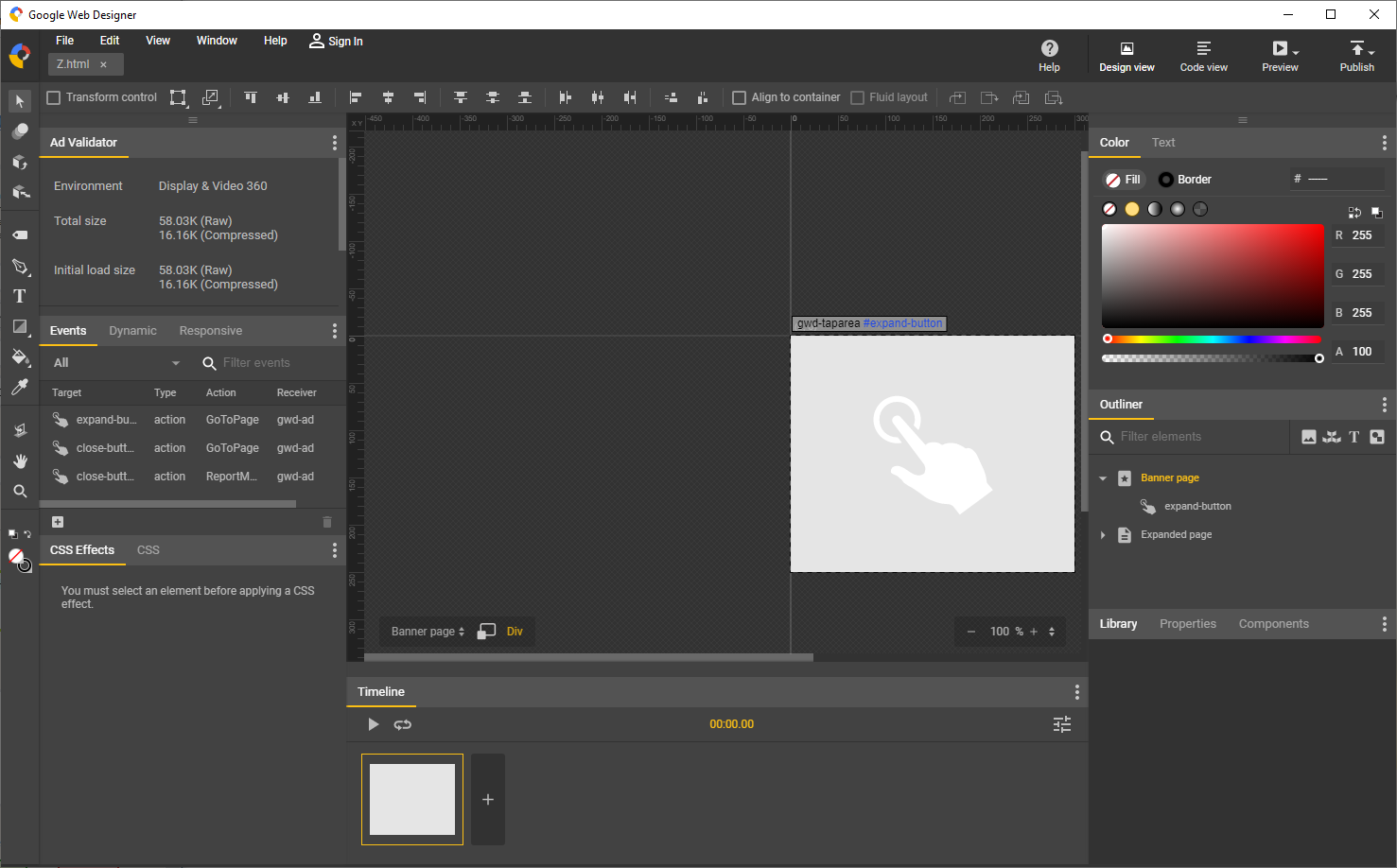
Task: Open the Window menu
Action: click(217, 41)
